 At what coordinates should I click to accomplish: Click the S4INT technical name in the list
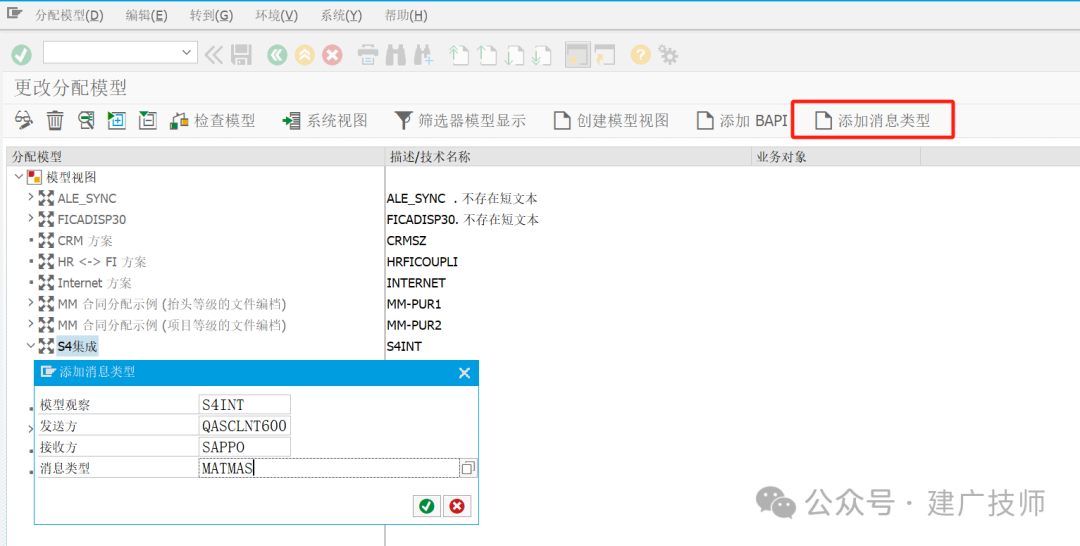point(404,346)
